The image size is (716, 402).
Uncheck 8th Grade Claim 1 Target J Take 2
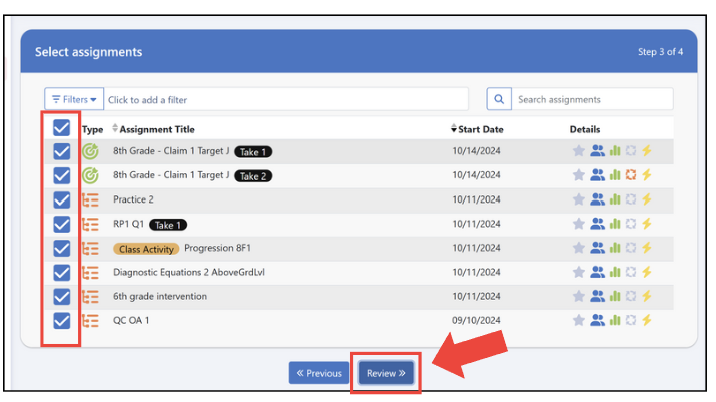click(x=61, y=175)
